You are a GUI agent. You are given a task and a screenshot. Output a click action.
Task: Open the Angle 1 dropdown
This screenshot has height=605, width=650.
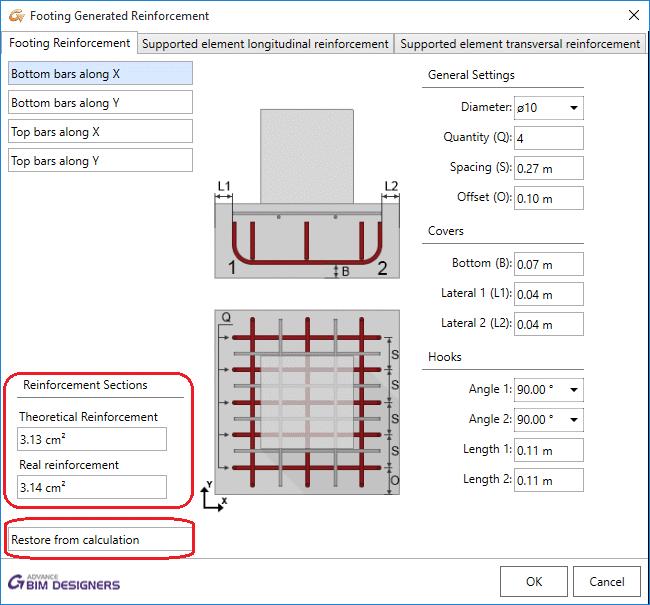click(x=548, y=390)
